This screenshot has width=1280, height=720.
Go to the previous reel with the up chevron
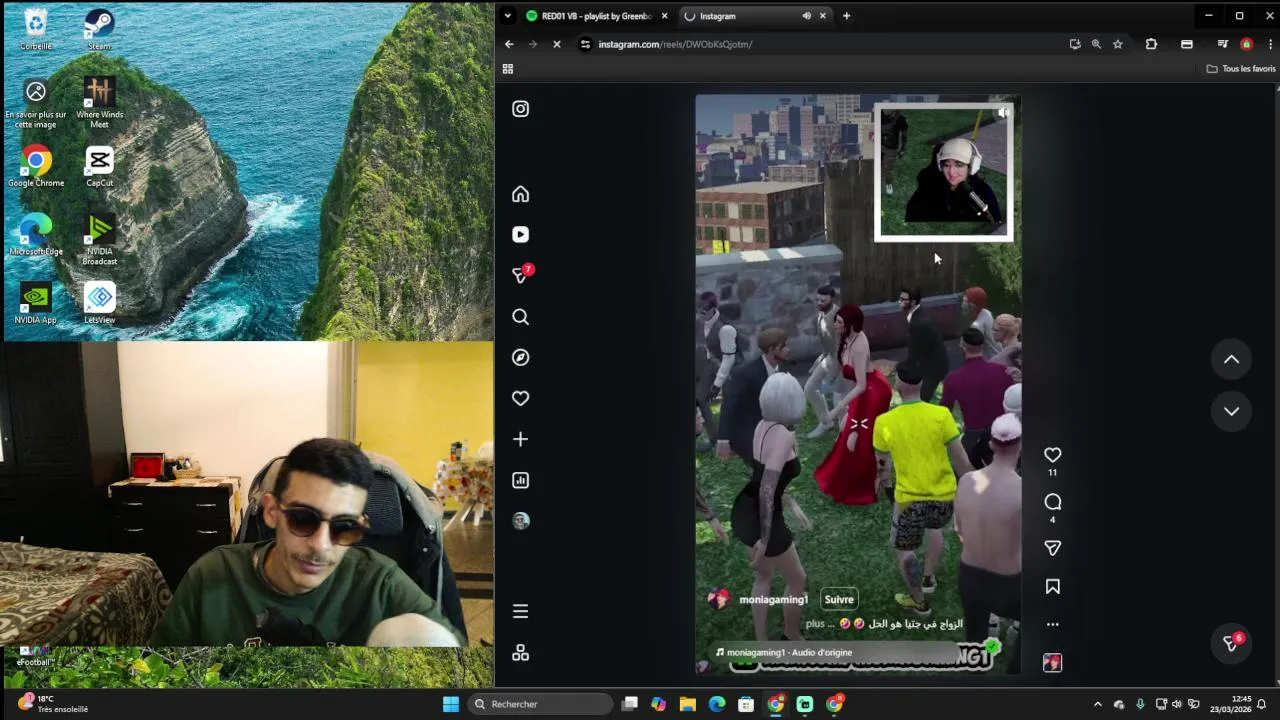click(1231, 360)
